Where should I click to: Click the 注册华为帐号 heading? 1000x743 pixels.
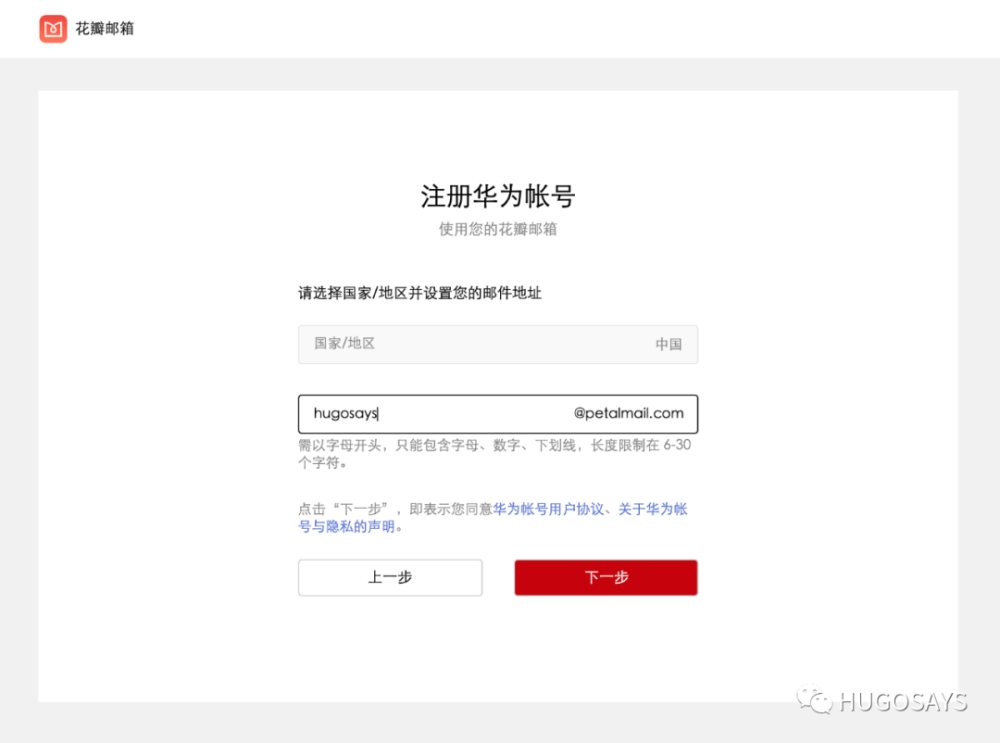click(497, 196)
